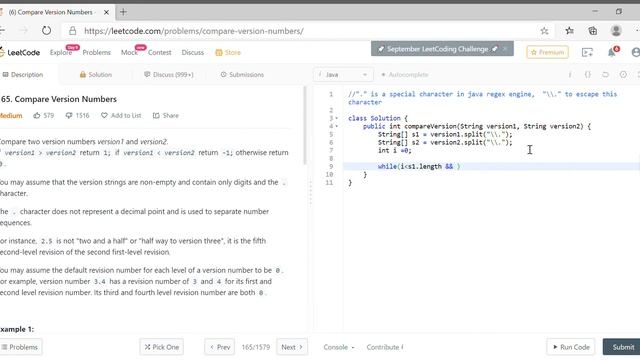640x360 pixels.
Task: Open editor info icon
Action: tap(570, 75)
